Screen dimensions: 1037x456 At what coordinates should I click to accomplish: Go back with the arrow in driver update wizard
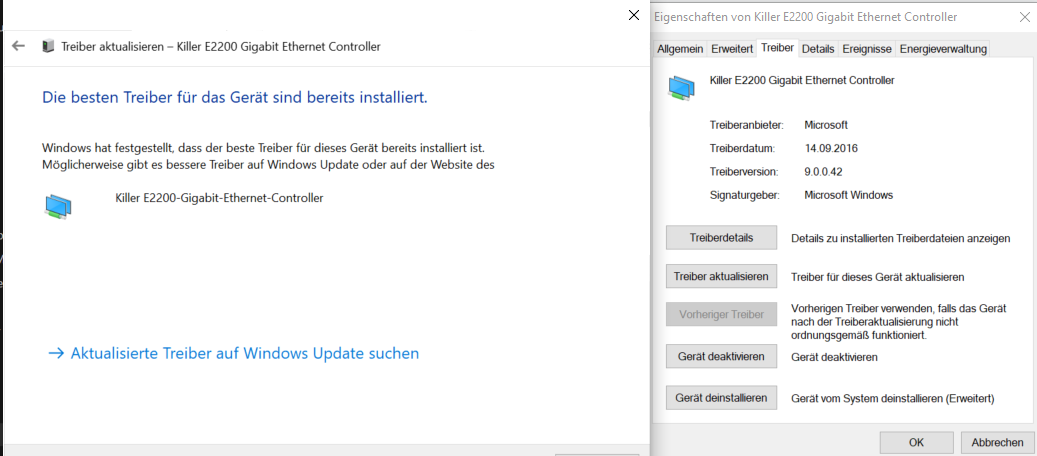coord(19,46)
